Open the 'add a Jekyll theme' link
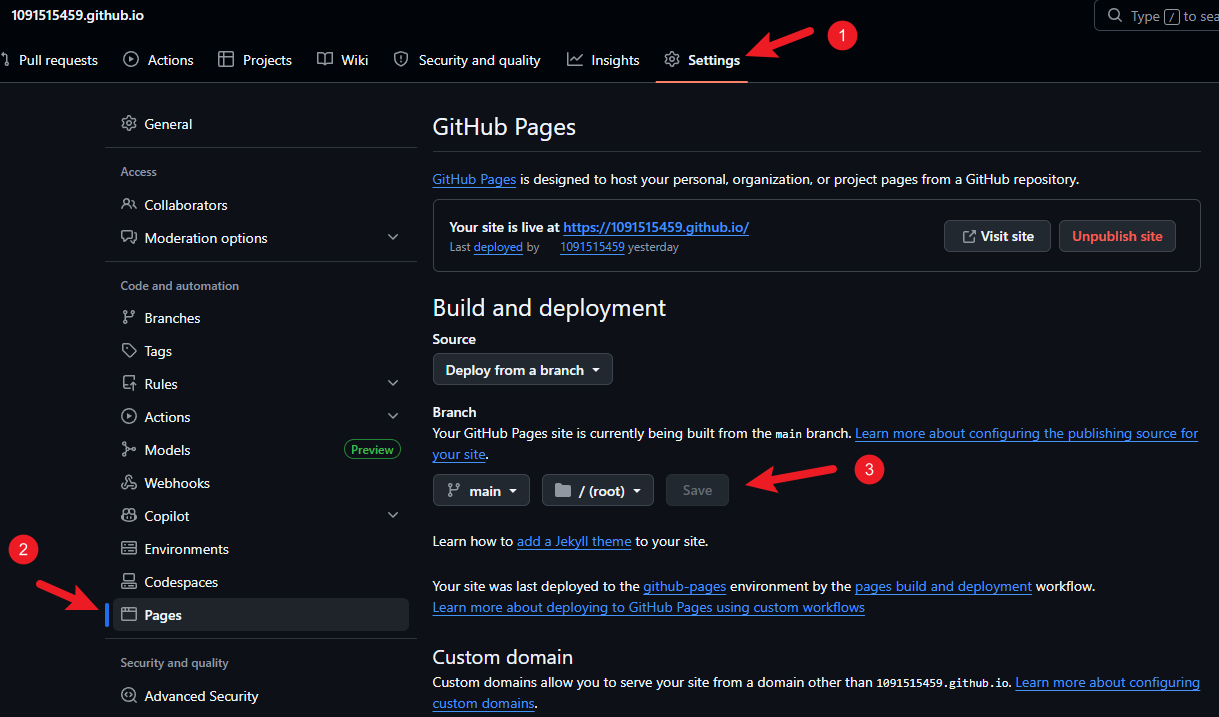1219x717 pixels. 574,541
